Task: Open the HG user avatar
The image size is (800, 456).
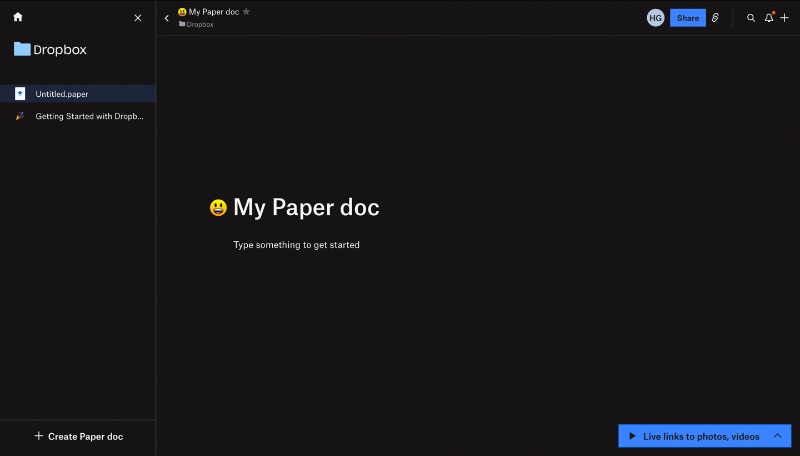Action: point(656,18)
